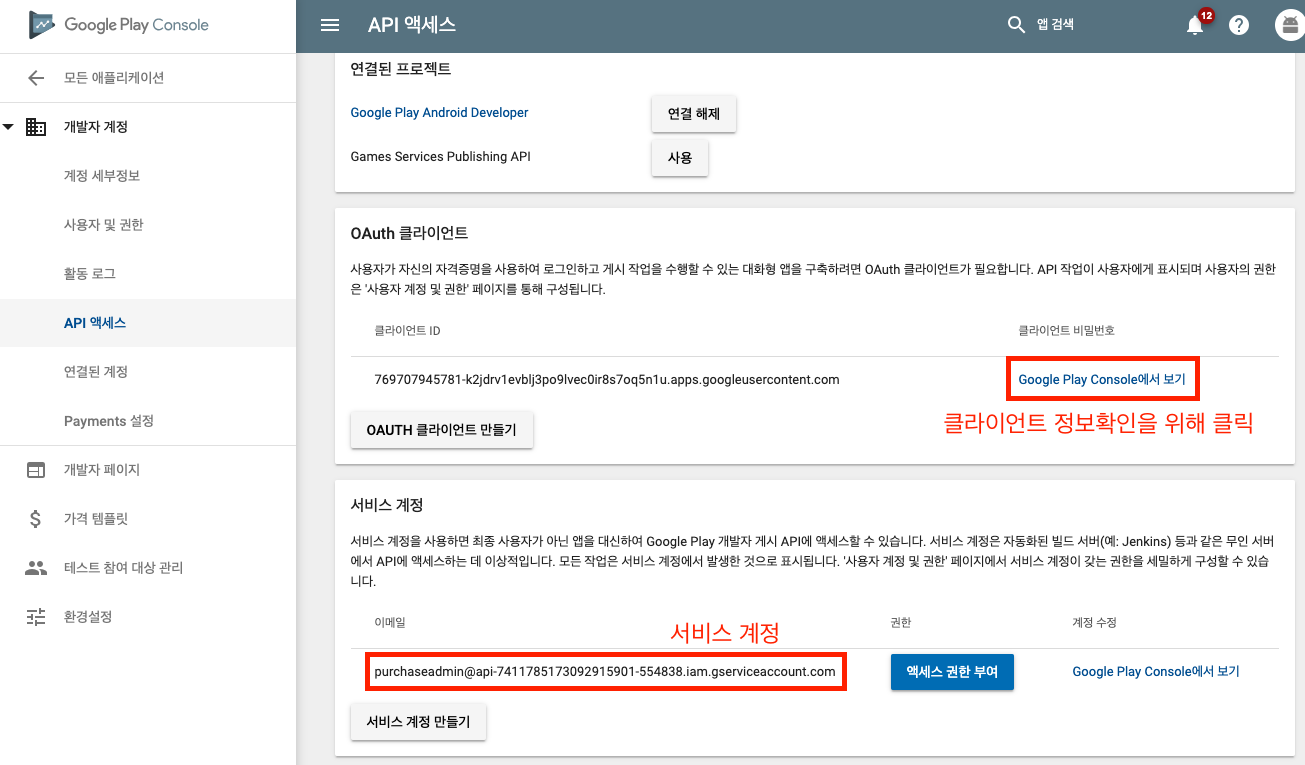Click the back arrow beside 모든 애플리케이션
The height and width of the screenshot is (765, 1305).
pyautogui.click(x=36, y=78)
